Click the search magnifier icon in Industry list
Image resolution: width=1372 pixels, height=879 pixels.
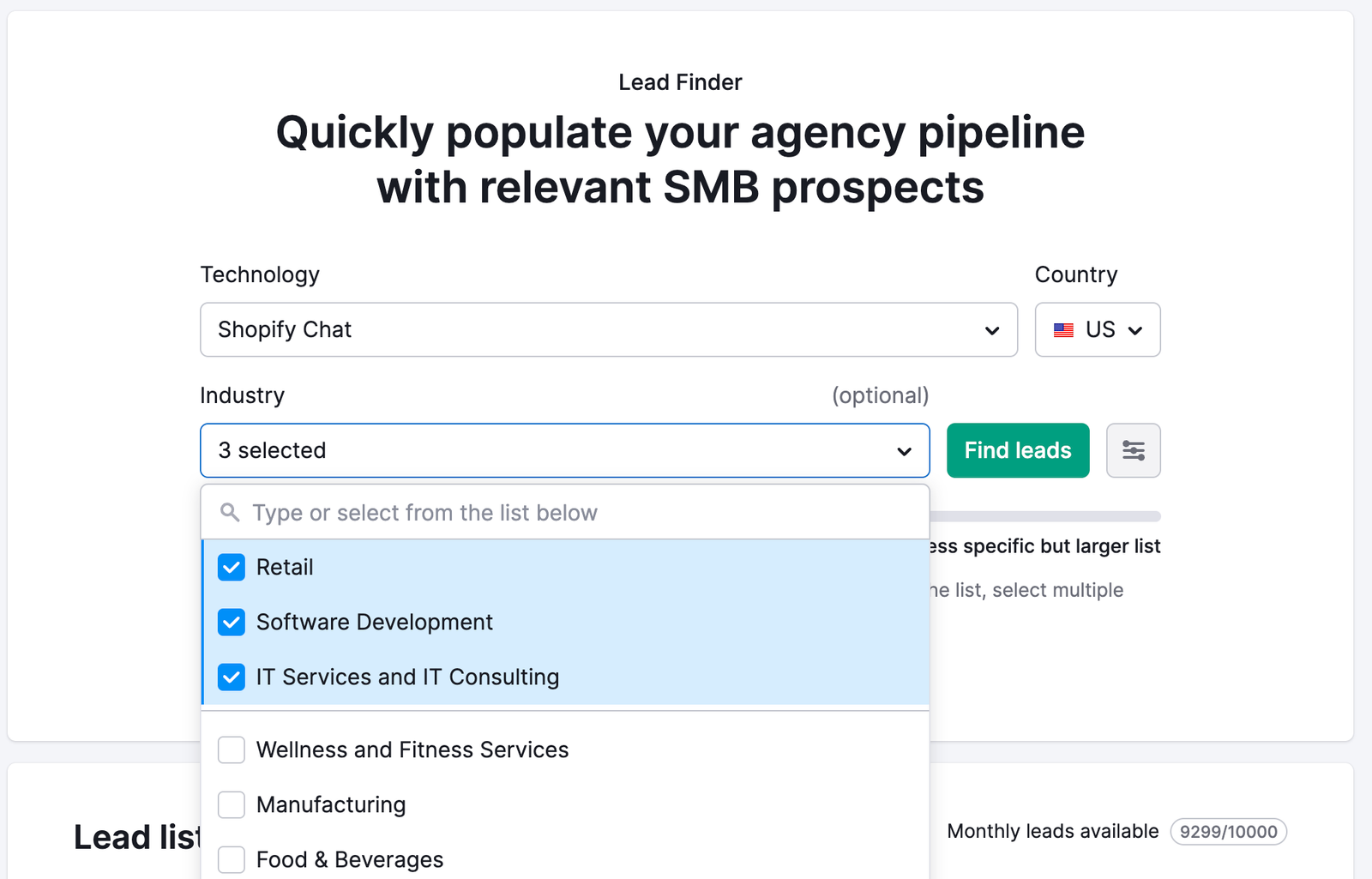(x=230, y=513)
